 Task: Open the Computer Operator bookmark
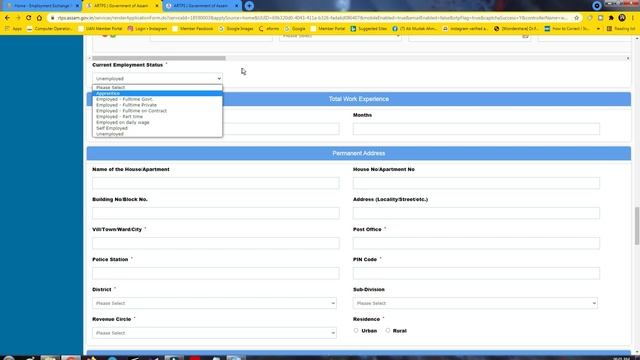click(x=49, y=29)
